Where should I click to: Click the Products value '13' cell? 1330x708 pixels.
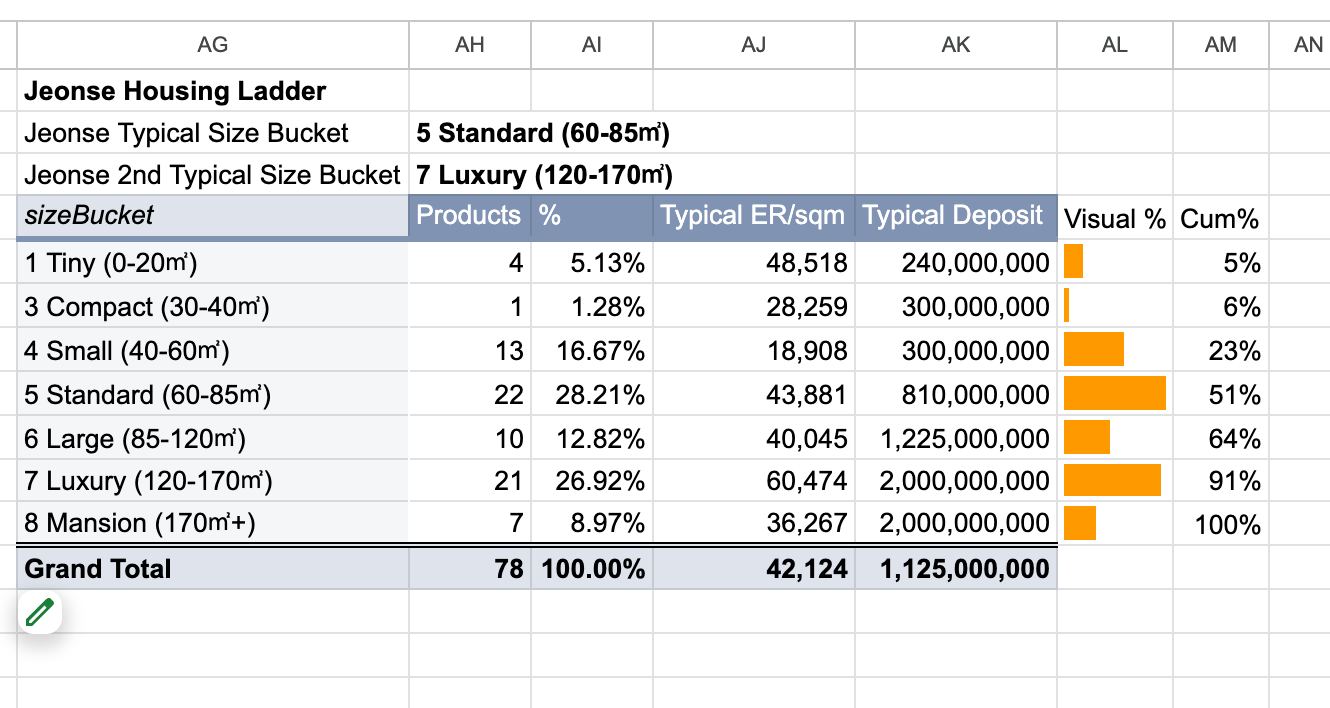point(470,351)
